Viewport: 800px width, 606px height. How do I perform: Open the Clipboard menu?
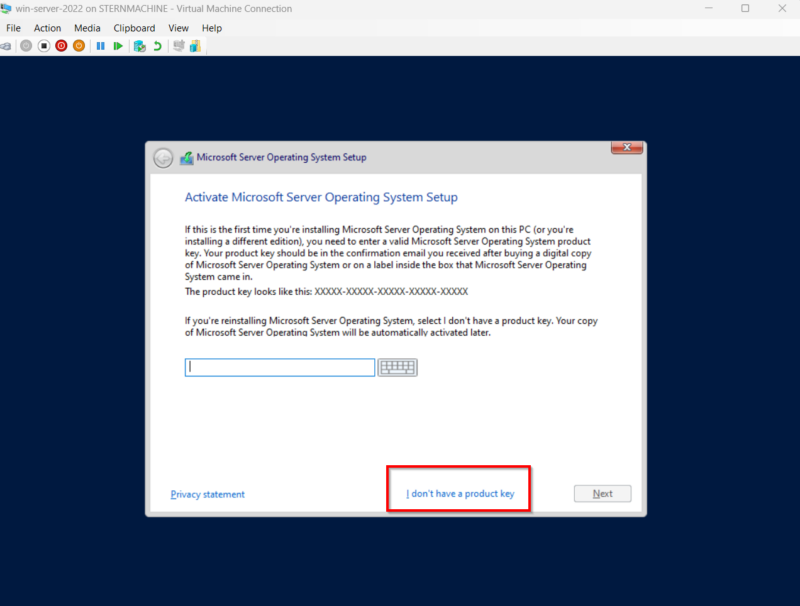tap(134, 28)
